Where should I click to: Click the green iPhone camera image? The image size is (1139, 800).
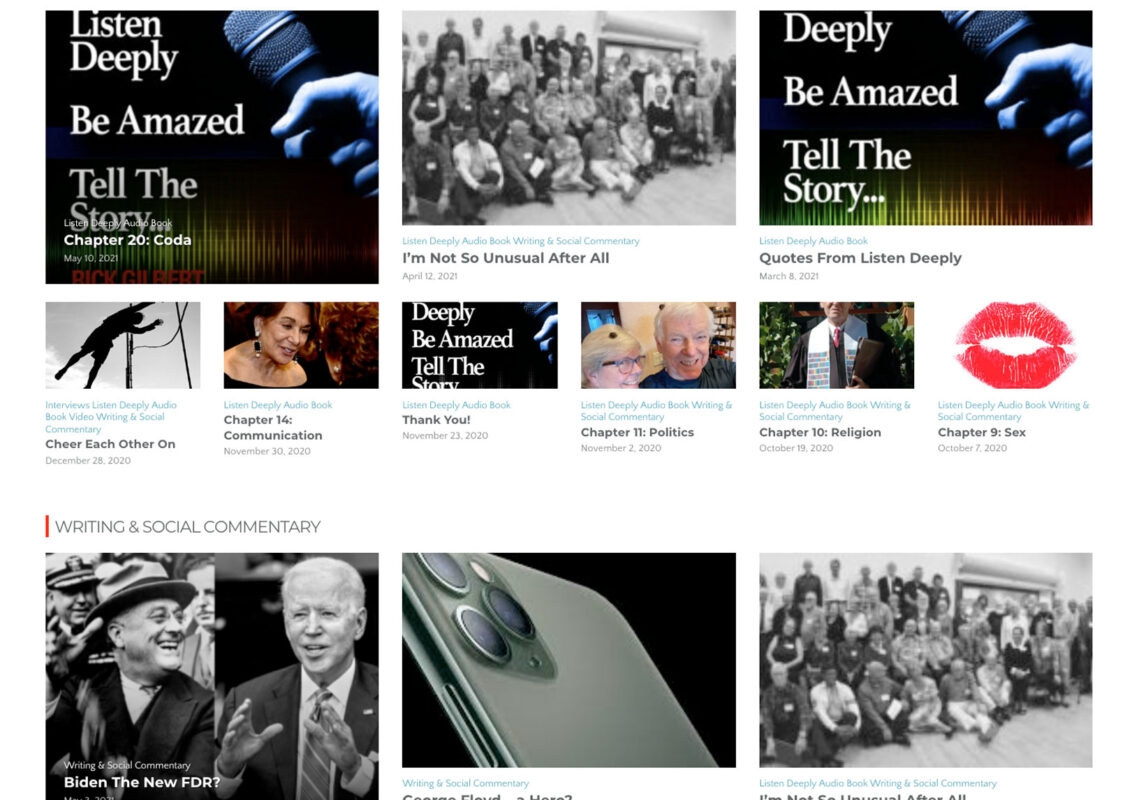[x=569, y=660]
